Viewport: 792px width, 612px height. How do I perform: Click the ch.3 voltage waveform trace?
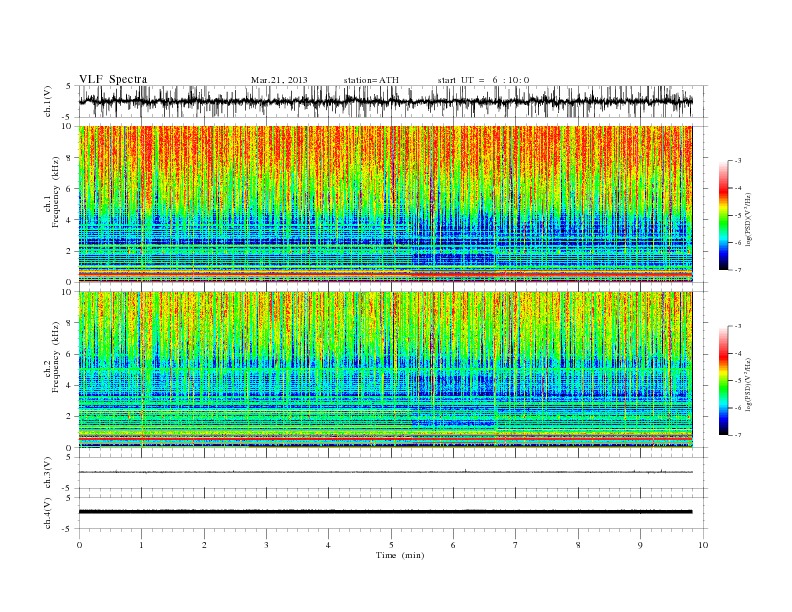click(385, 472)
